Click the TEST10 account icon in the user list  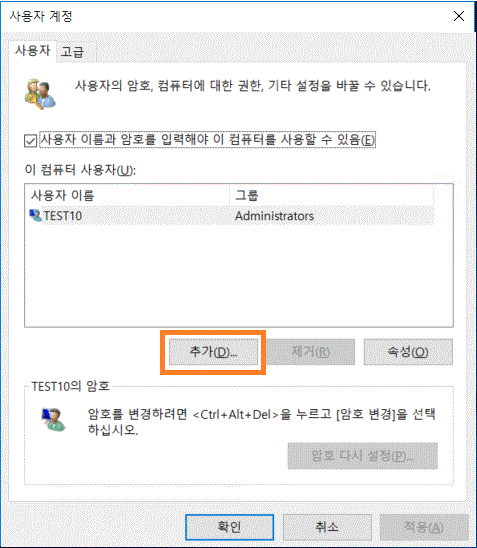click(36, 216)
